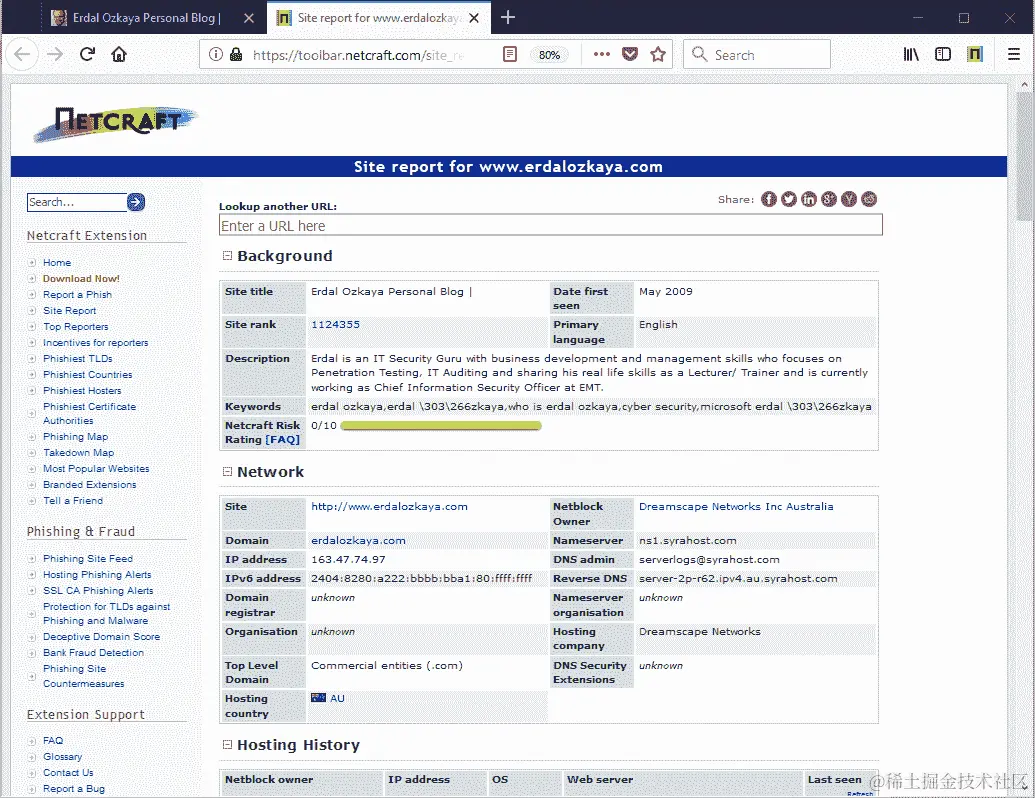Save page to Pocket
The image size is (1035, 798).
coord(630,54)
